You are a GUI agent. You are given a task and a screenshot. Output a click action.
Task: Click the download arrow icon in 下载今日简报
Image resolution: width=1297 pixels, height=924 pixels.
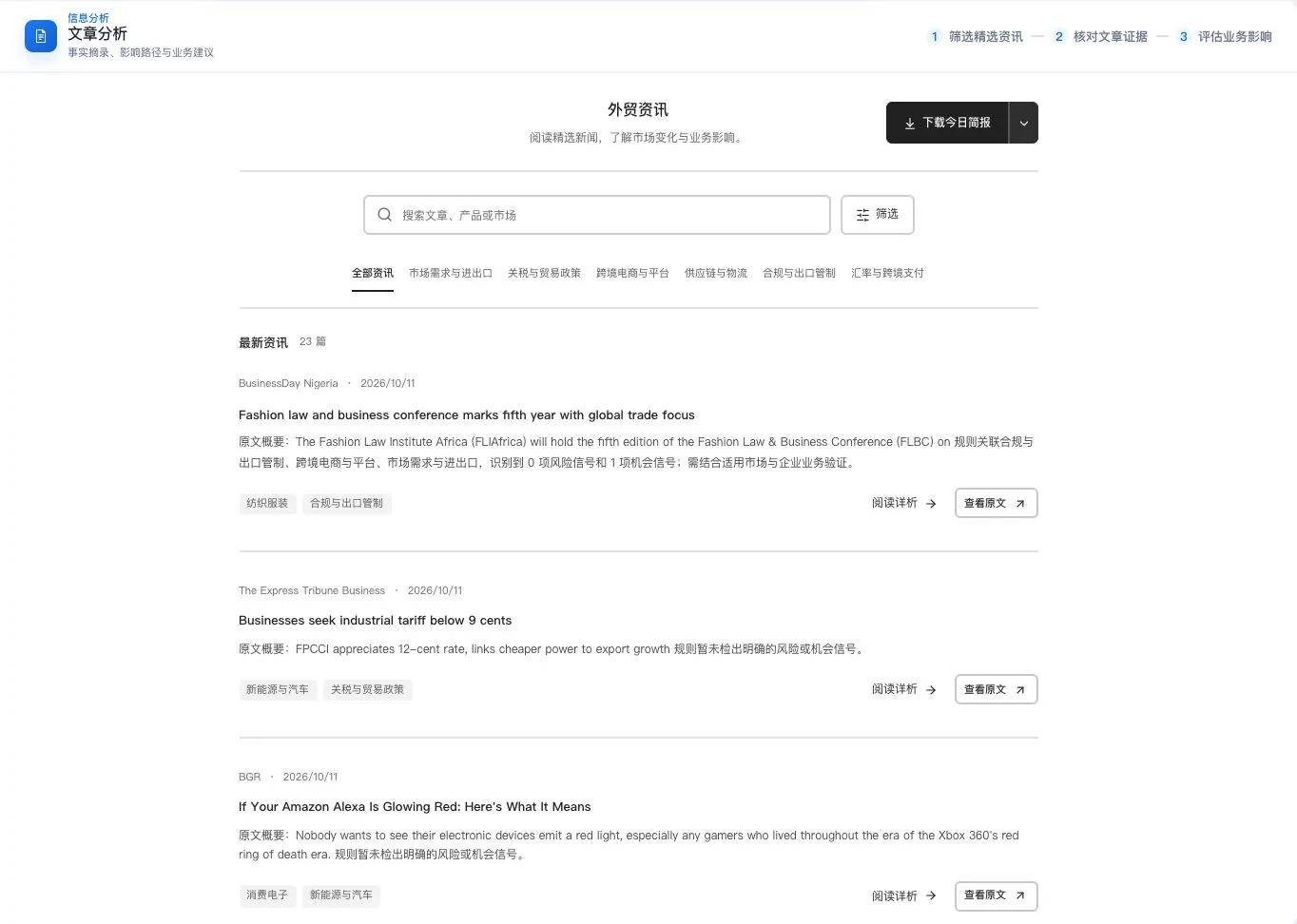(x=910, y=124)
